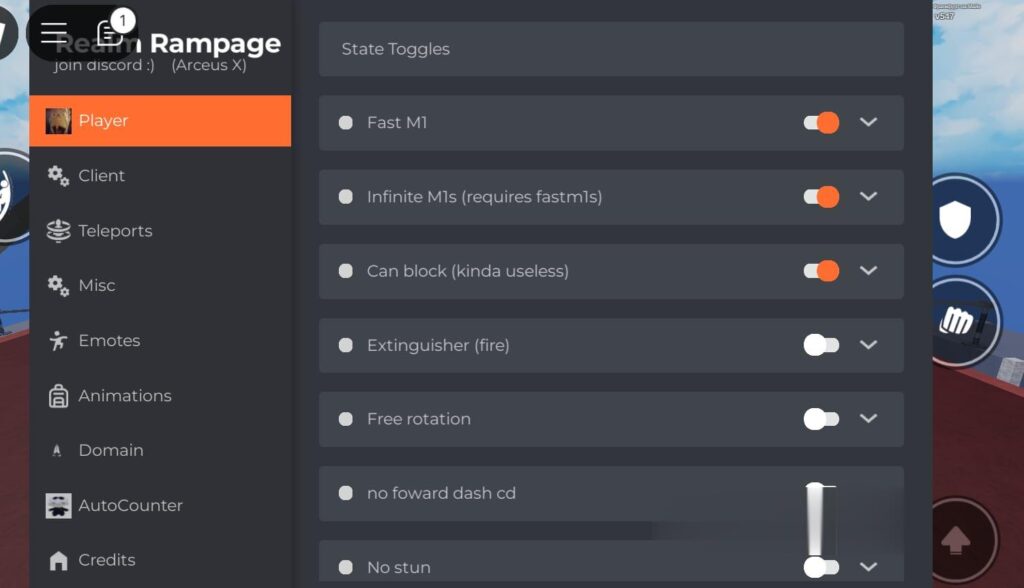Expand the Can block settings chevron
The height and width of the screenshot is (588, 1024).
pyautogui.click(x=868, y=271)
